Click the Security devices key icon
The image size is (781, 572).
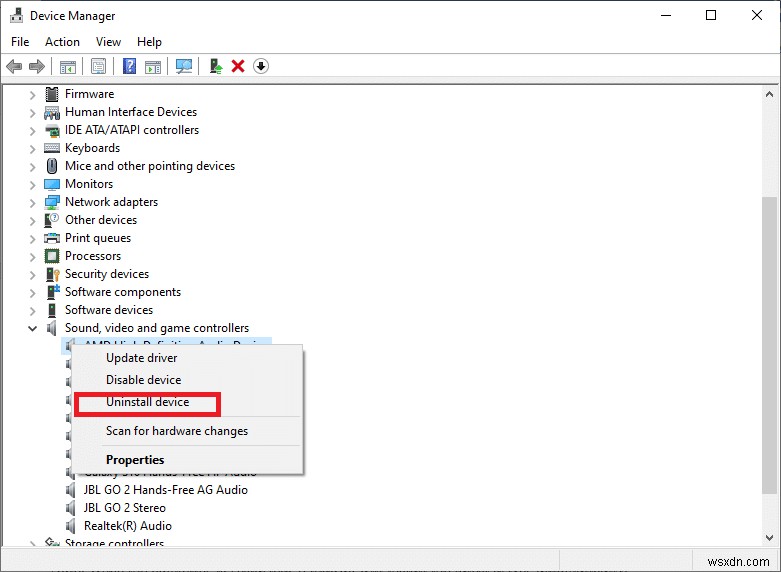click(x=52, y=274)
